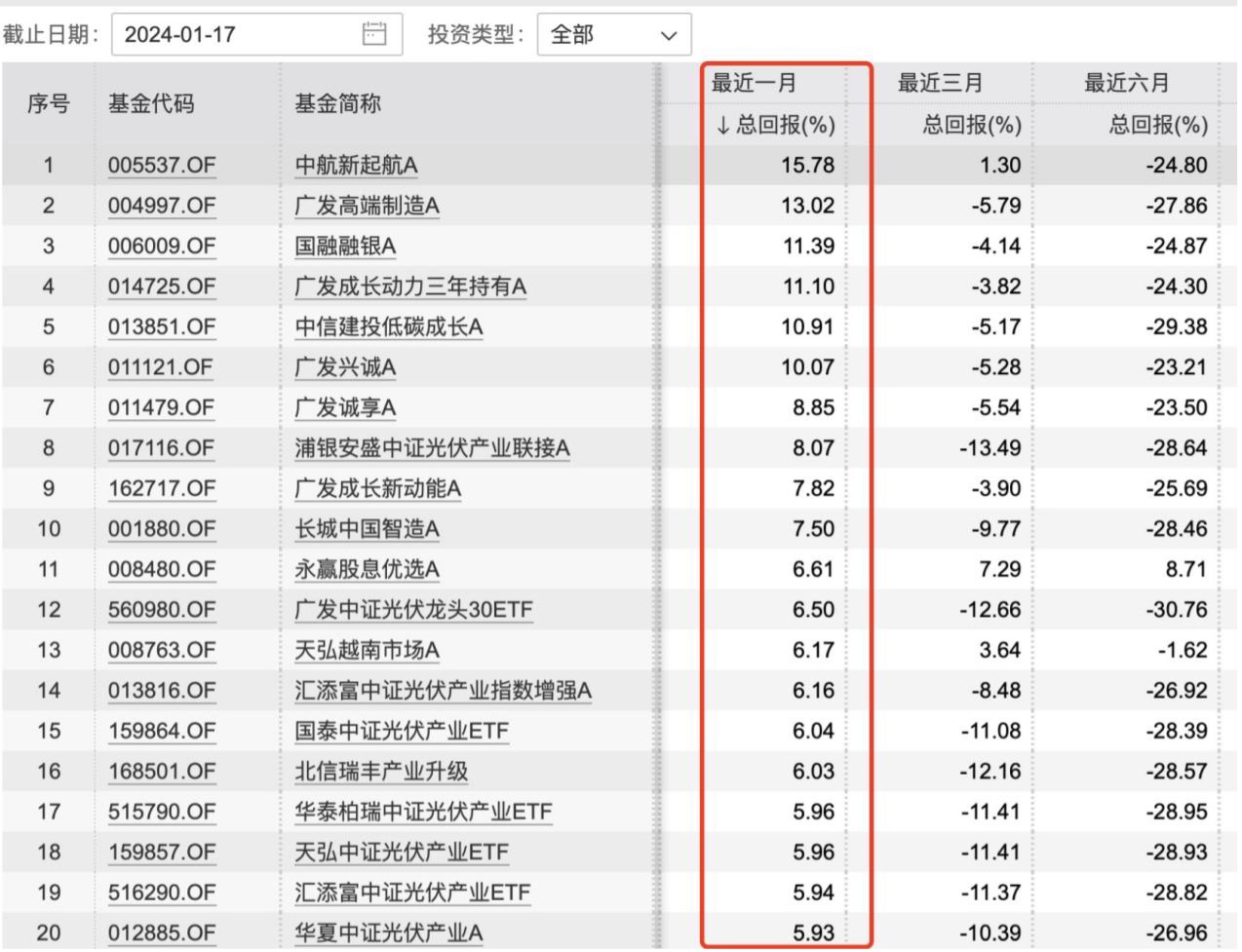Open fund link 广发成长动力三年持有A

(410, 286)
